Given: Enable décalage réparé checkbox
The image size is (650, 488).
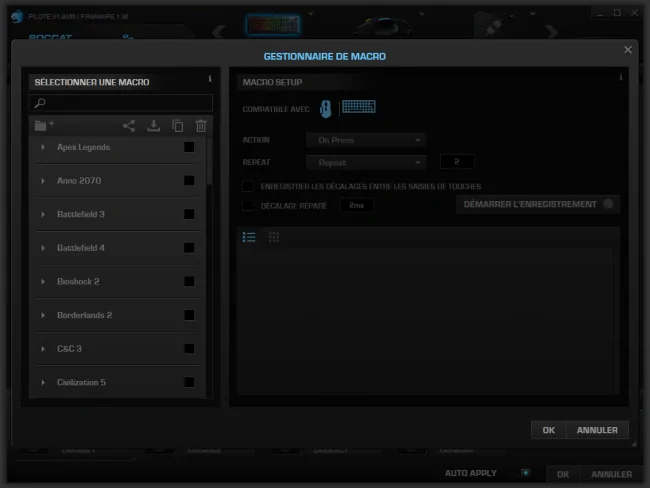Looking at the screenshot, I should tap(248, 205).
